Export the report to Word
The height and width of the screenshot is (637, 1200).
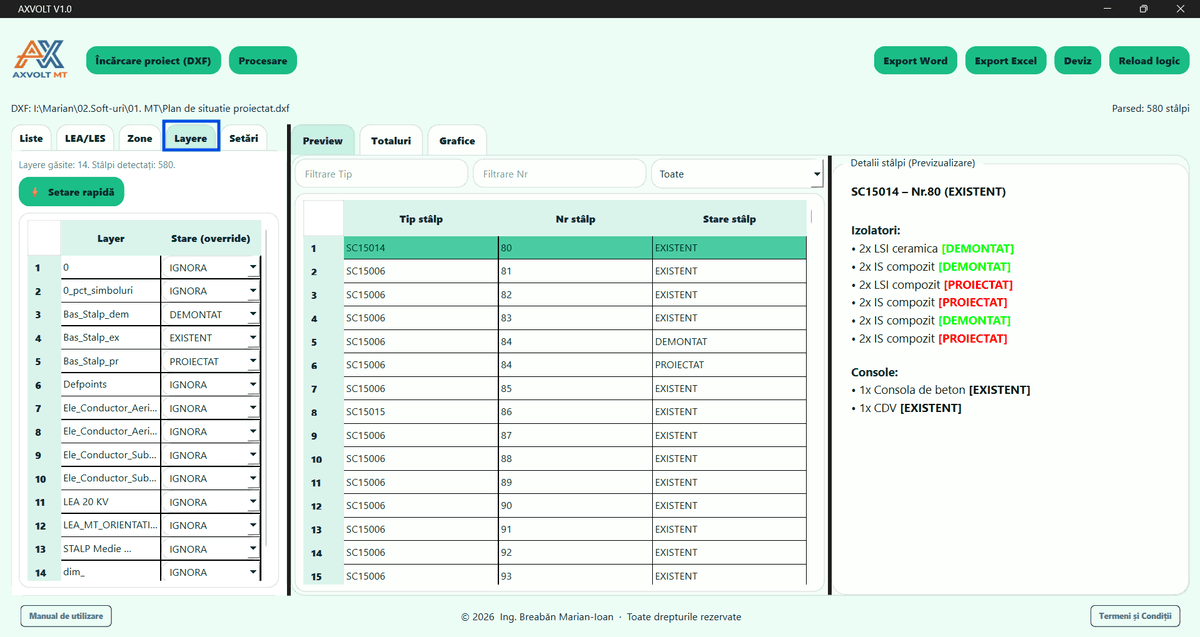(x=916, y=61)
